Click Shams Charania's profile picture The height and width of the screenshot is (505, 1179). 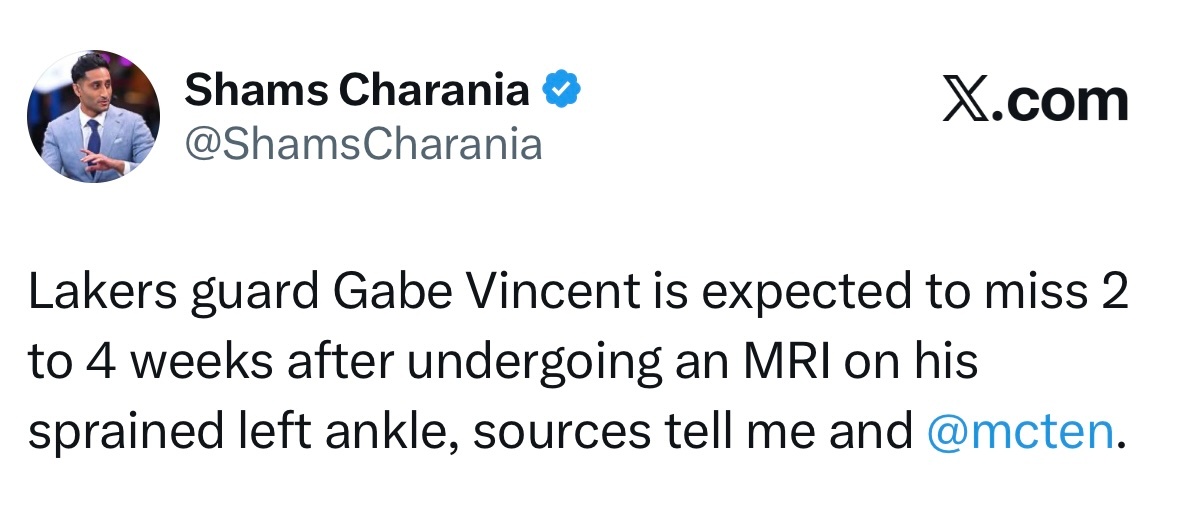tap(94, 116)
